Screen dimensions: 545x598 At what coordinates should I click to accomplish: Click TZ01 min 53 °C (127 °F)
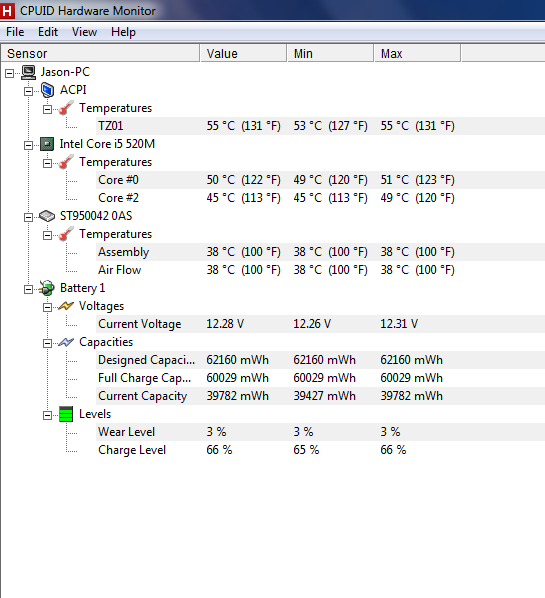click(x=330, y=126)
